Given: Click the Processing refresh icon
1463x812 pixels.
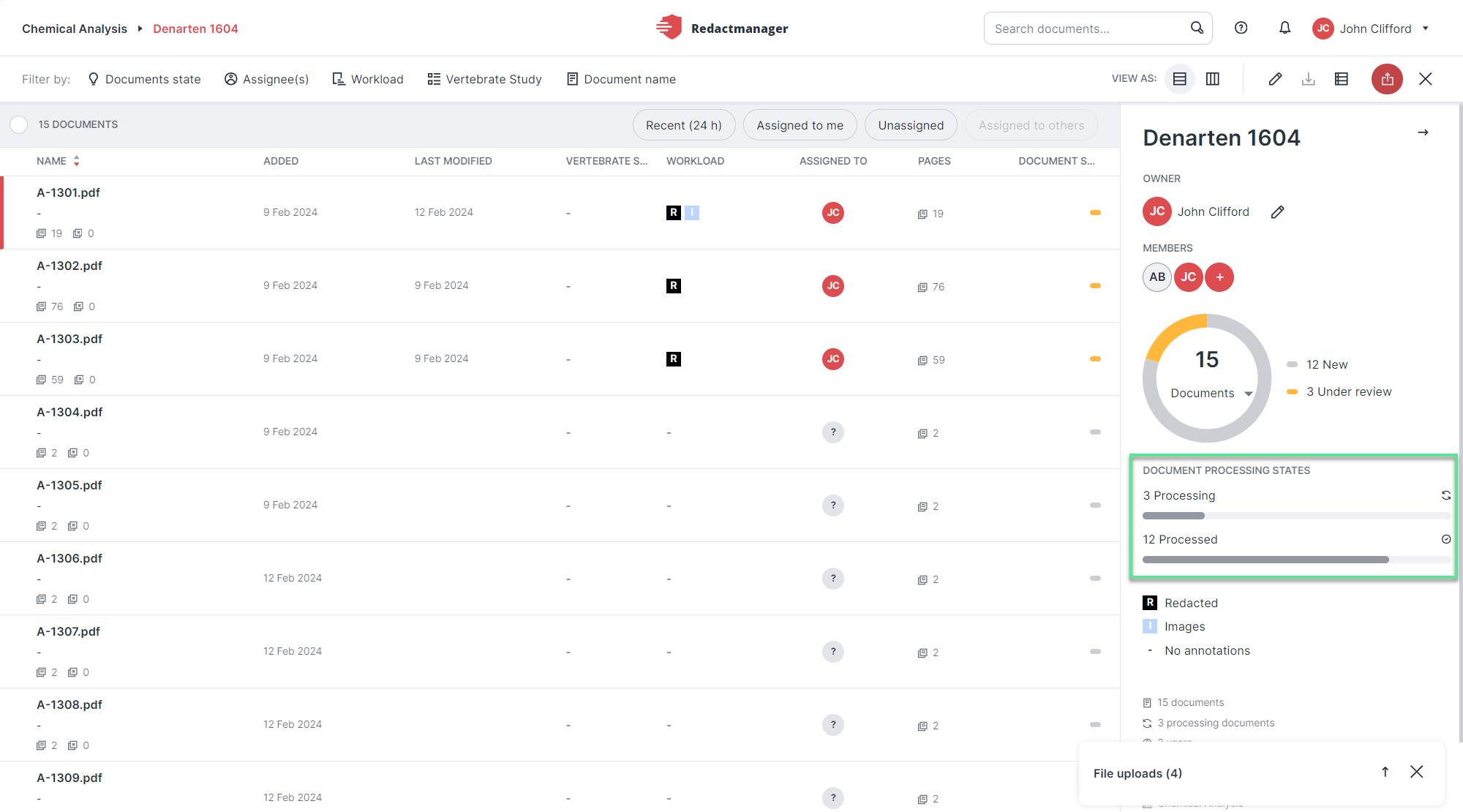Looking at the screenshot, I should coord(1446,495).
